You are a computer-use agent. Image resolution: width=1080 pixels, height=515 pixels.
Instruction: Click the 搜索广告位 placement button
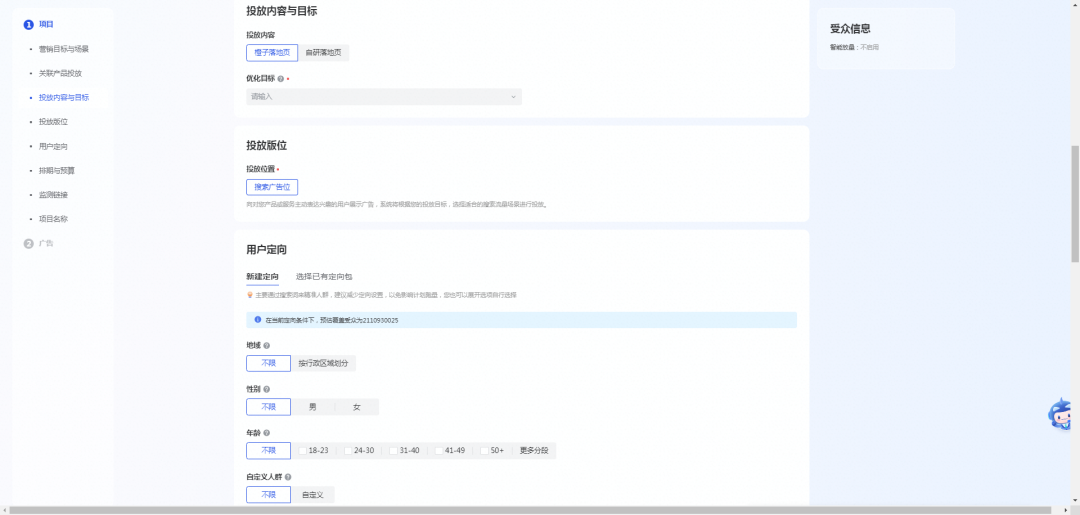point(272,187)
